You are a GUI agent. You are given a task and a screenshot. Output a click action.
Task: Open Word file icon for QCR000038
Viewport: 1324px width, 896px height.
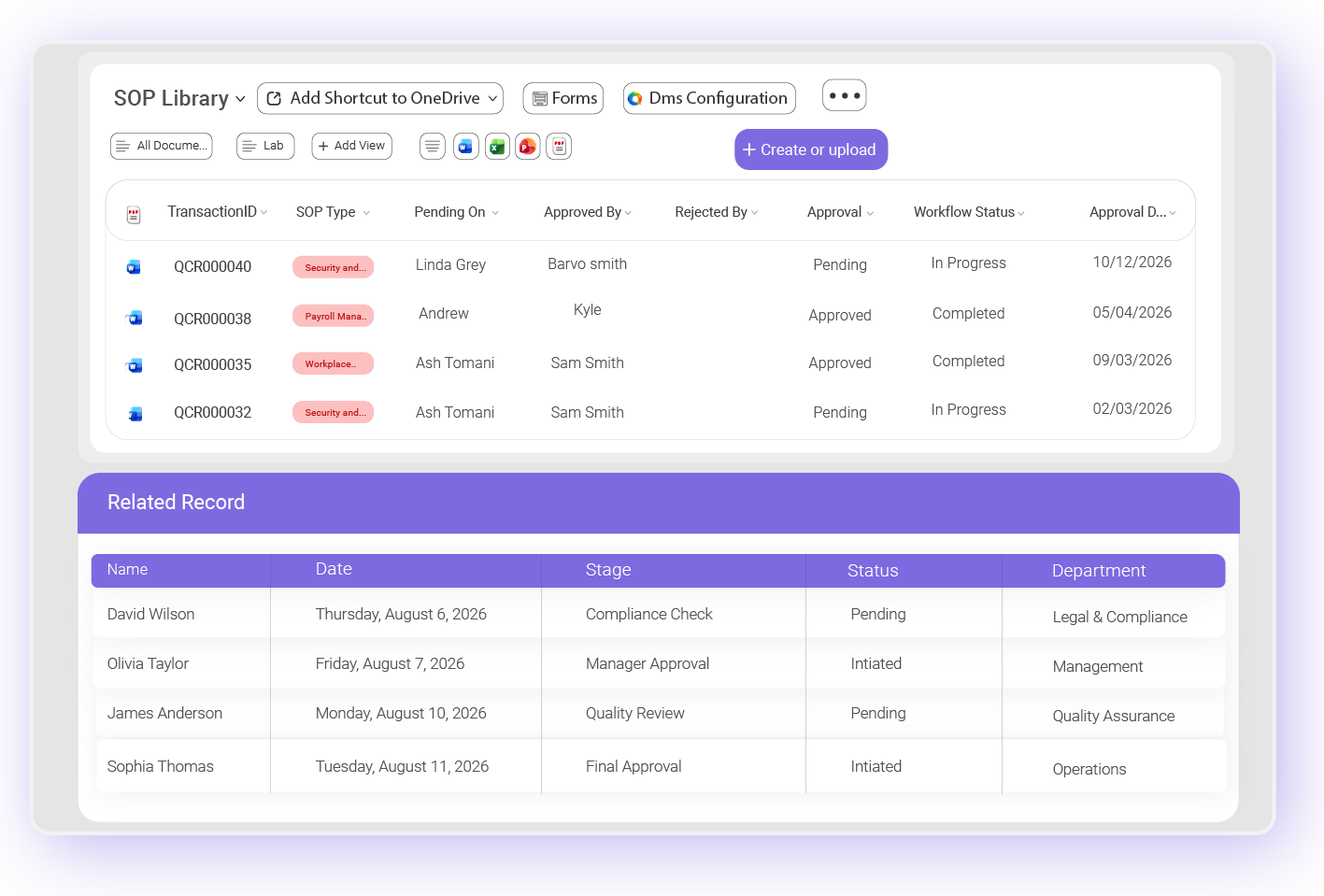134,318
